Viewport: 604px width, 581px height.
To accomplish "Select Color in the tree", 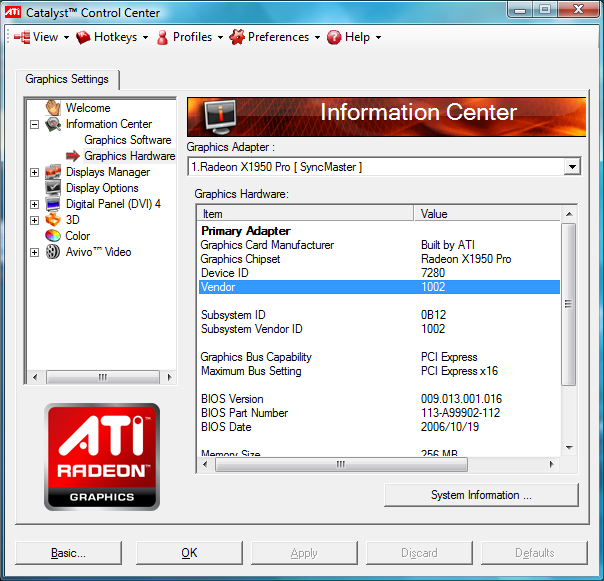I will point(77,236).
